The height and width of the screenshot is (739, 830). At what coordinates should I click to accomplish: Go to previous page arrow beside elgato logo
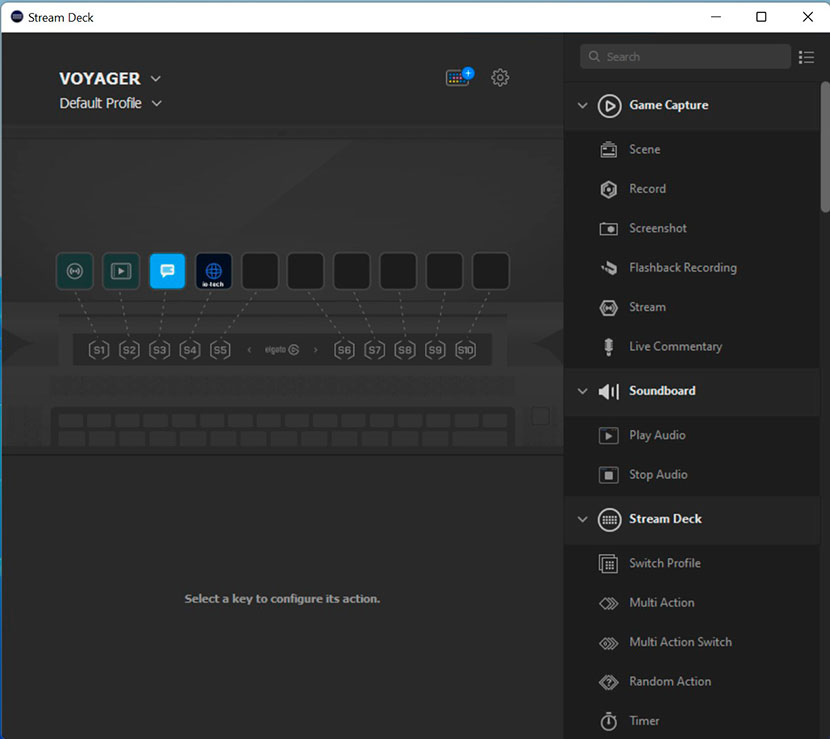tap(249, 350)
